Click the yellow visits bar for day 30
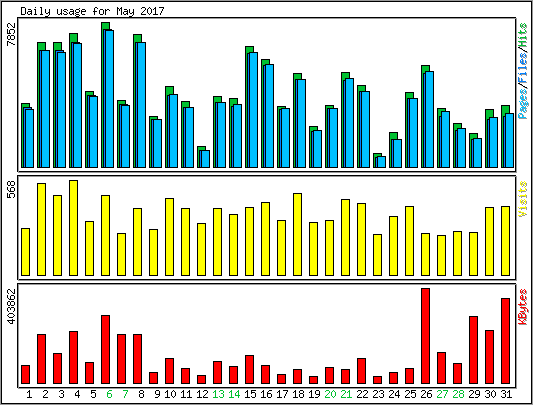Screen dimensions: 533x405 click(489, 241)
